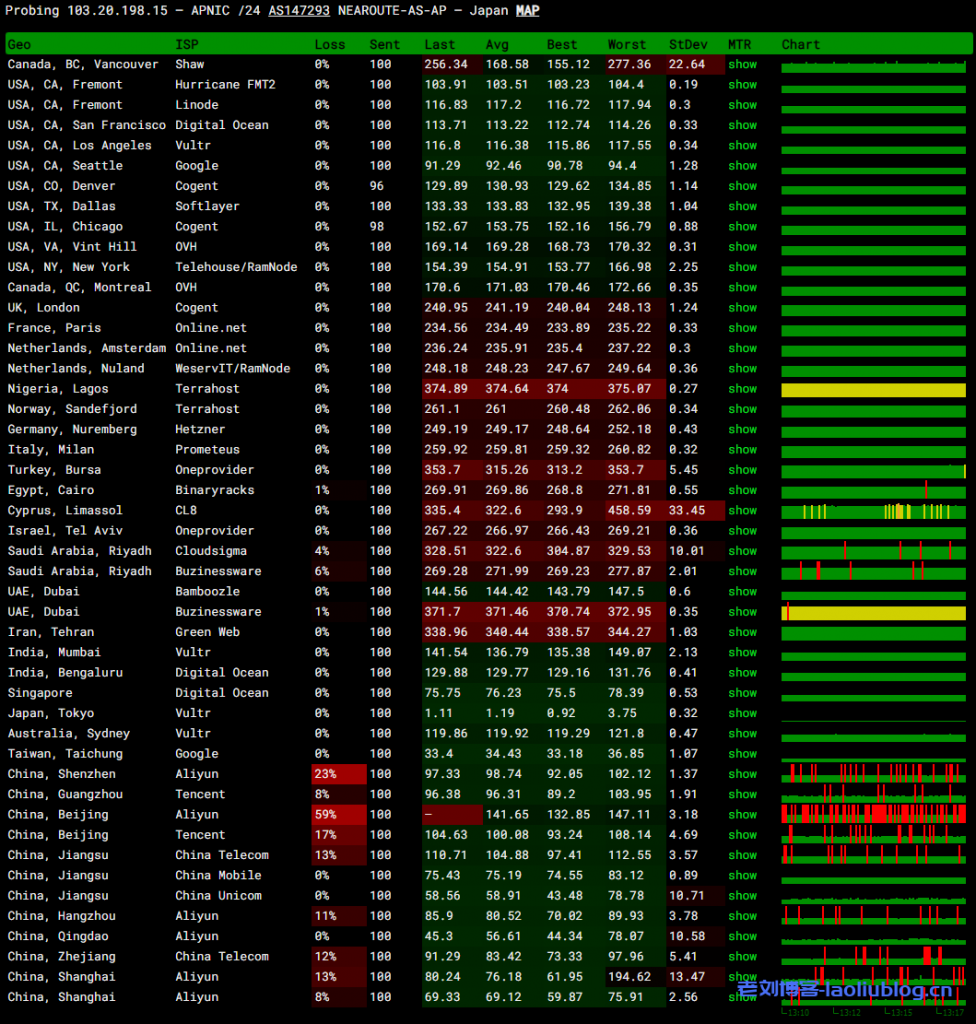The height and width of the screenshot is (1024, 976).
Task: Click the StDev column header
Action: click(x=686, y=45)
